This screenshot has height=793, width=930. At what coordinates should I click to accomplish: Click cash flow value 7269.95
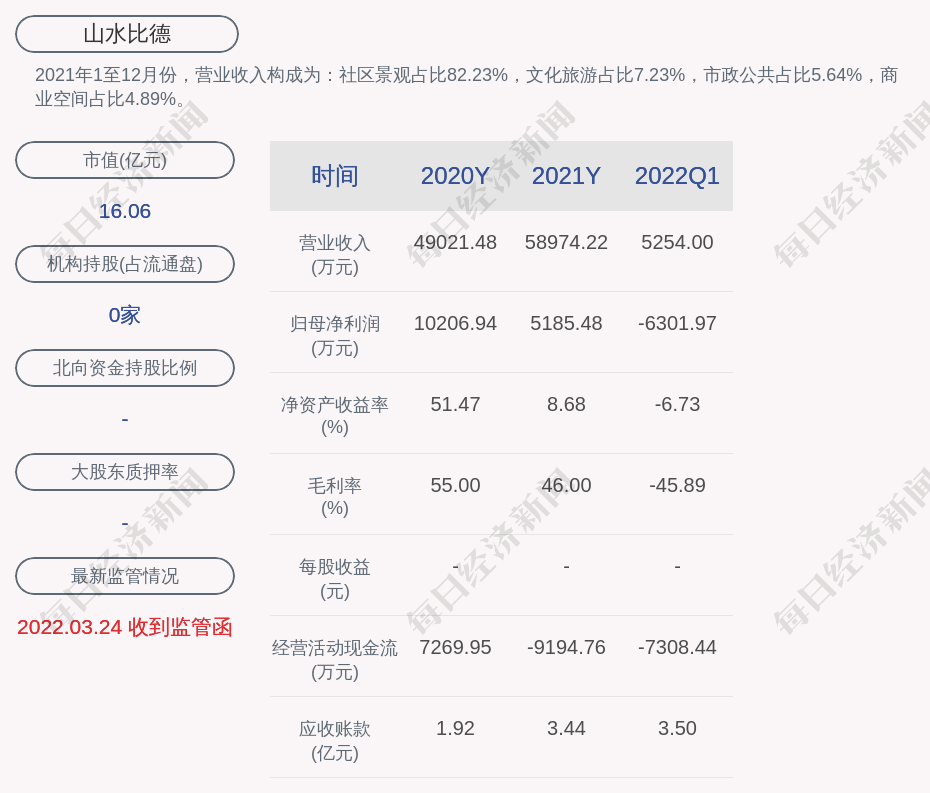click(455, 647)
